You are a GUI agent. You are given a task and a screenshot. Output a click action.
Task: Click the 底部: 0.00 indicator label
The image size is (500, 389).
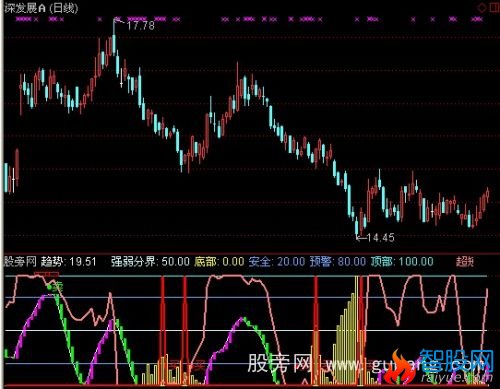(x=219, y=262)
